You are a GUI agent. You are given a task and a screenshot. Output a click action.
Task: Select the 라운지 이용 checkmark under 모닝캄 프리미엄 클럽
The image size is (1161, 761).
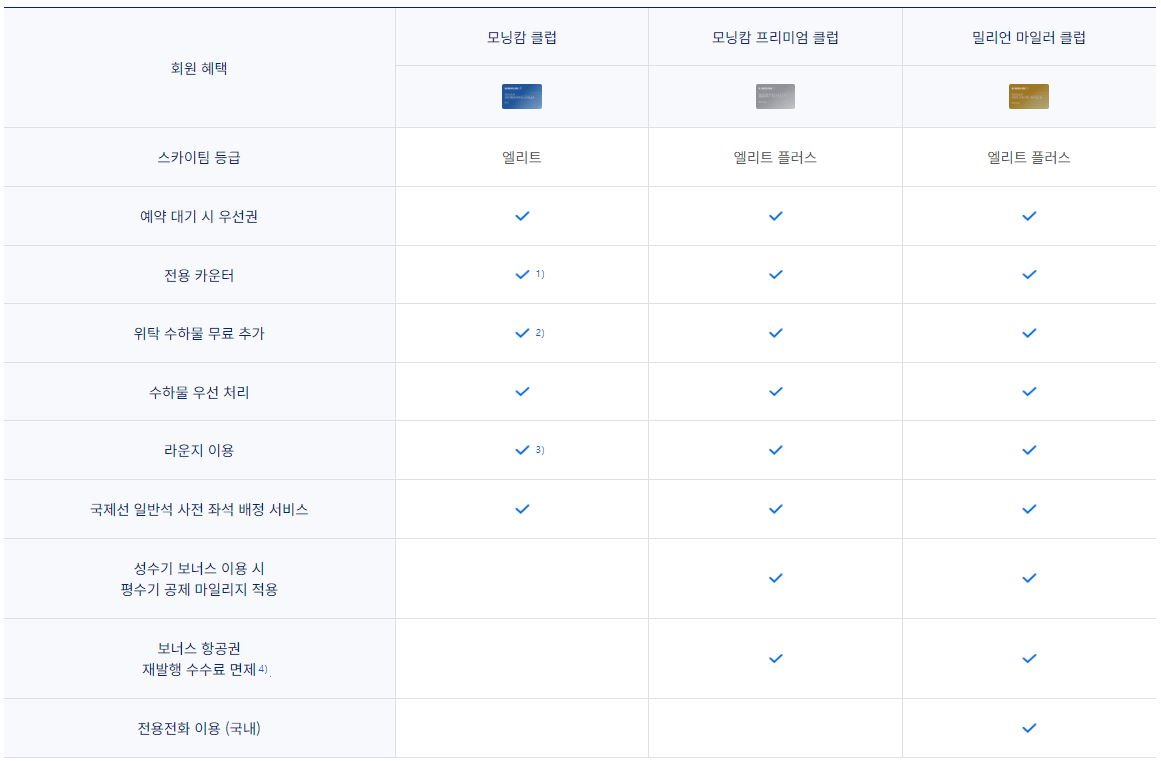pos(775,450)
